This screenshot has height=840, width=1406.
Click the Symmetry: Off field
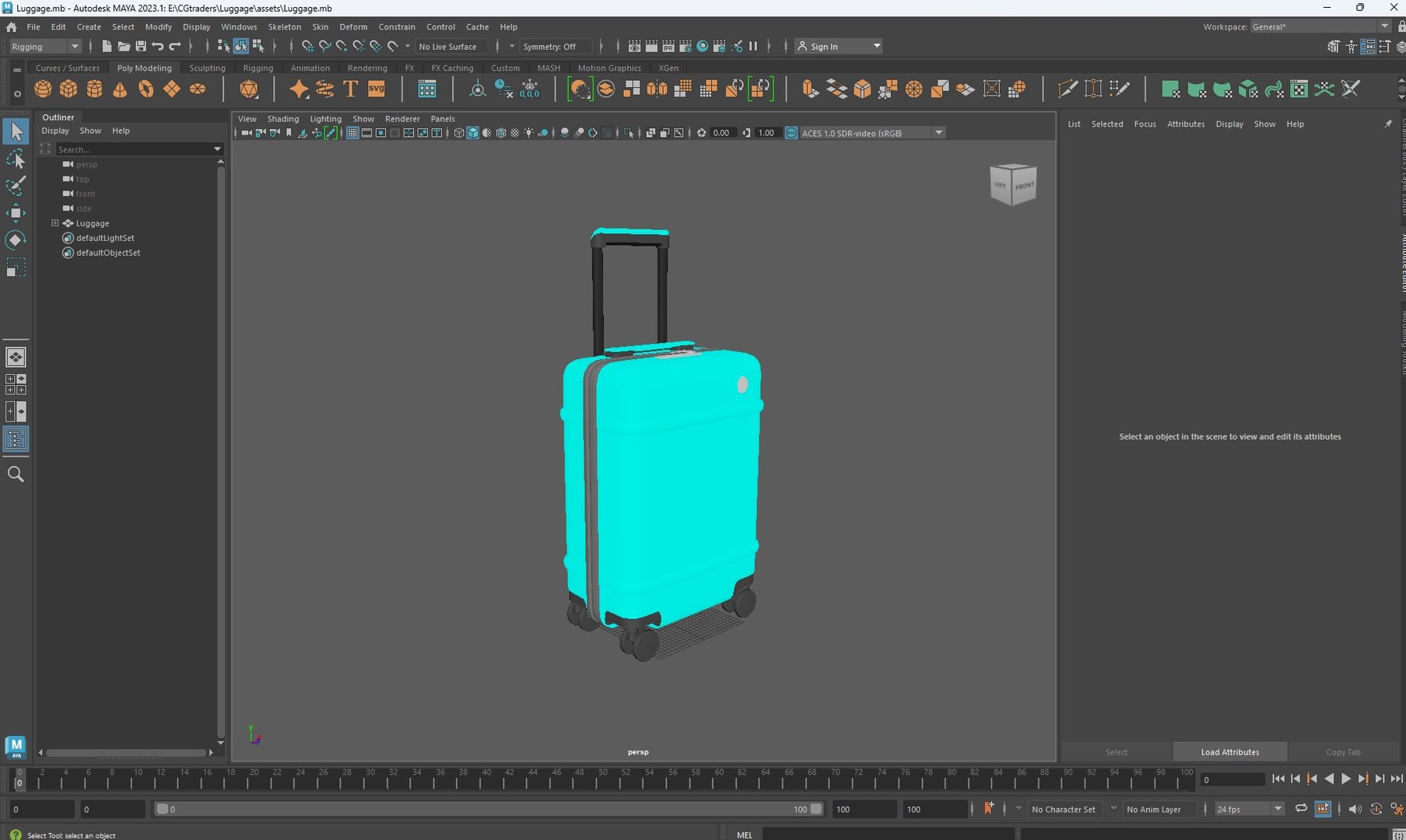pyautogui.click(x=555, y=47)
